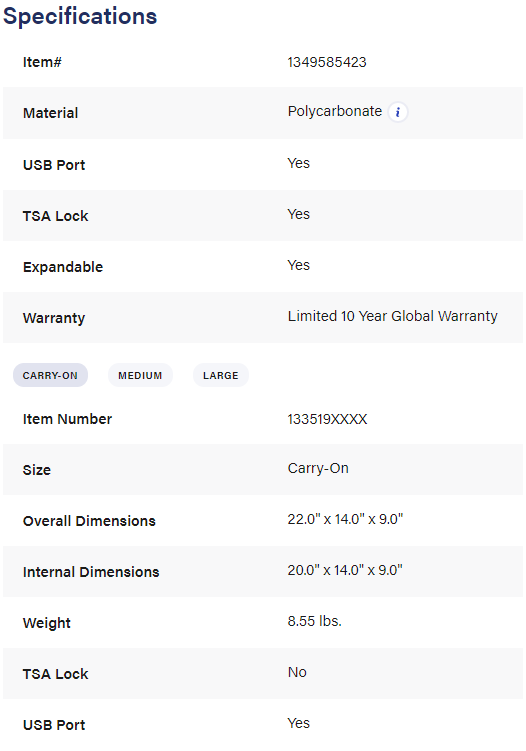Click the Specifications heading
Viewport: 526px width, 751px height.
point(80,16)
